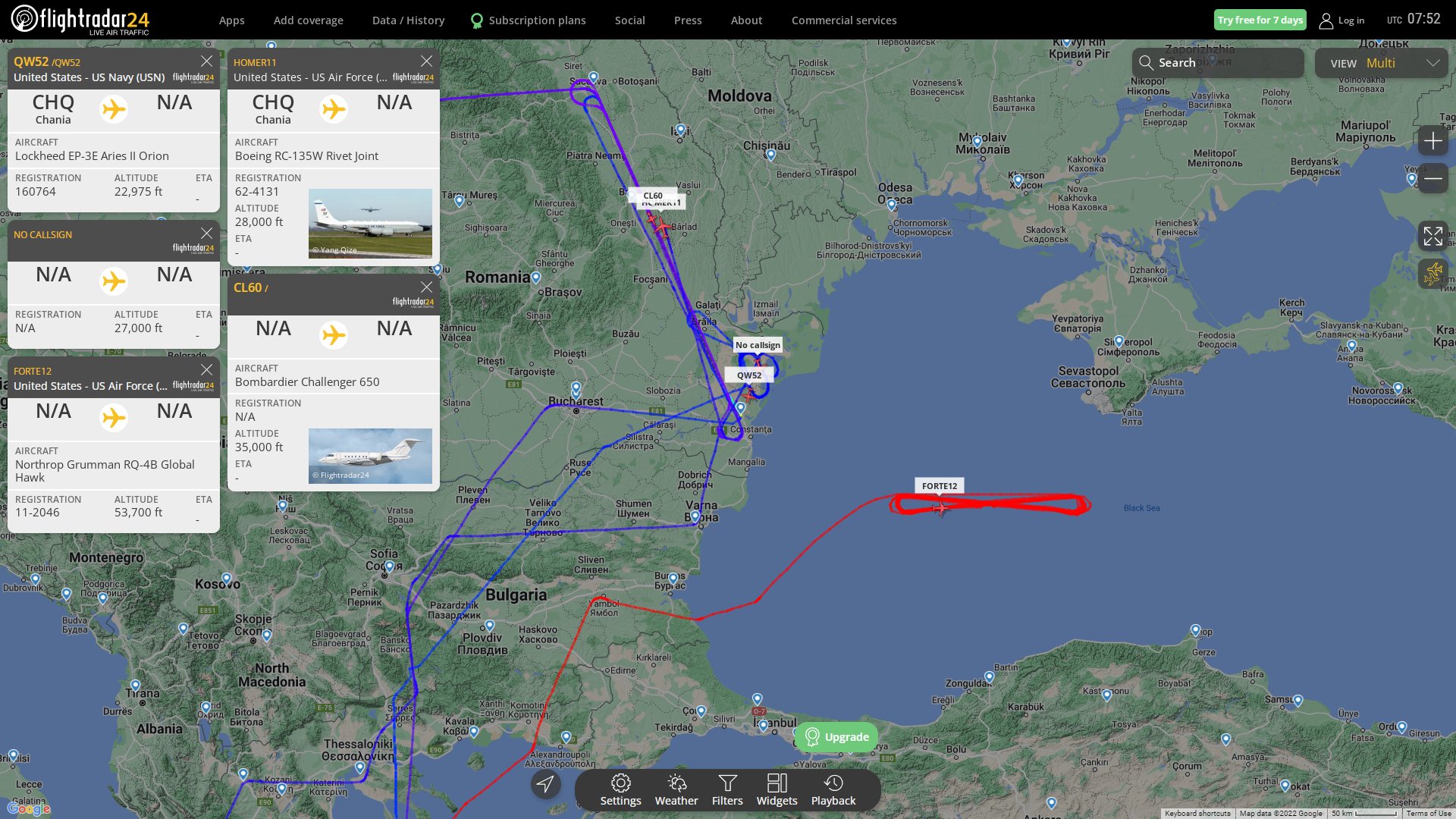The image size is (1456, 819).
Task: Open Weather in bottom toolbar
Action: pos(676,789)
